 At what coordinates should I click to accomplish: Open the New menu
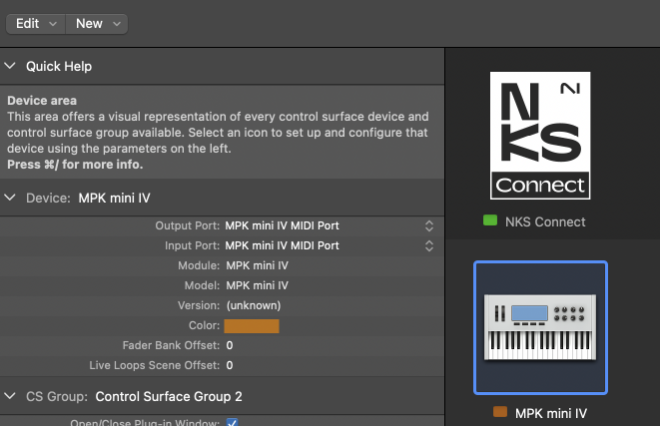coord(97,24)
